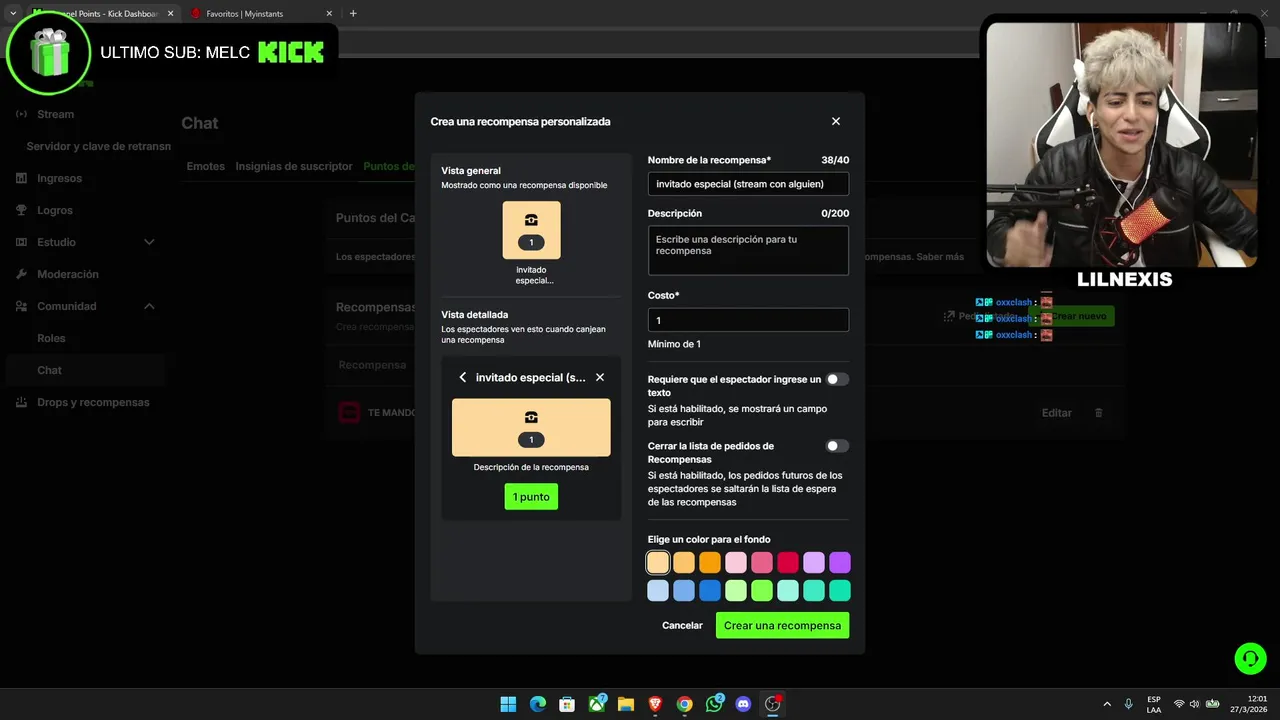
Task: Open a new browser tab
Action: click(353, 14)
